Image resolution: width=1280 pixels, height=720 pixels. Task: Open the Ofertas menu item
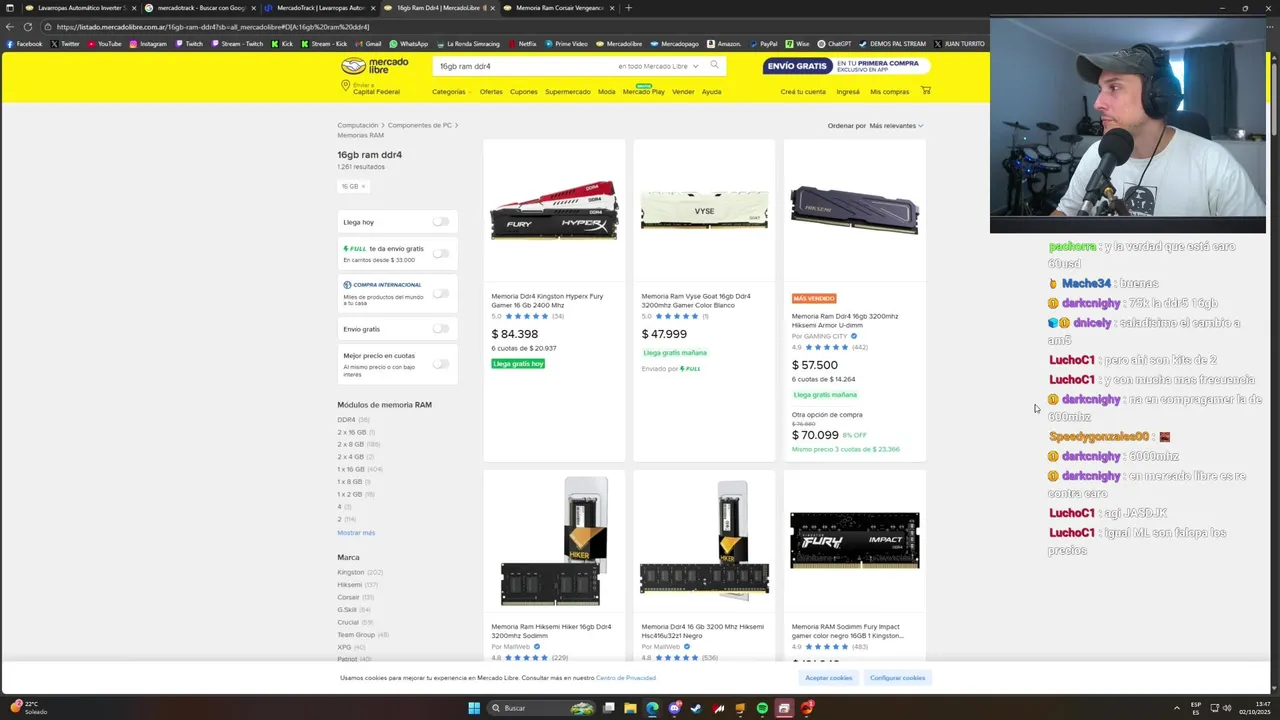point(491,91)
